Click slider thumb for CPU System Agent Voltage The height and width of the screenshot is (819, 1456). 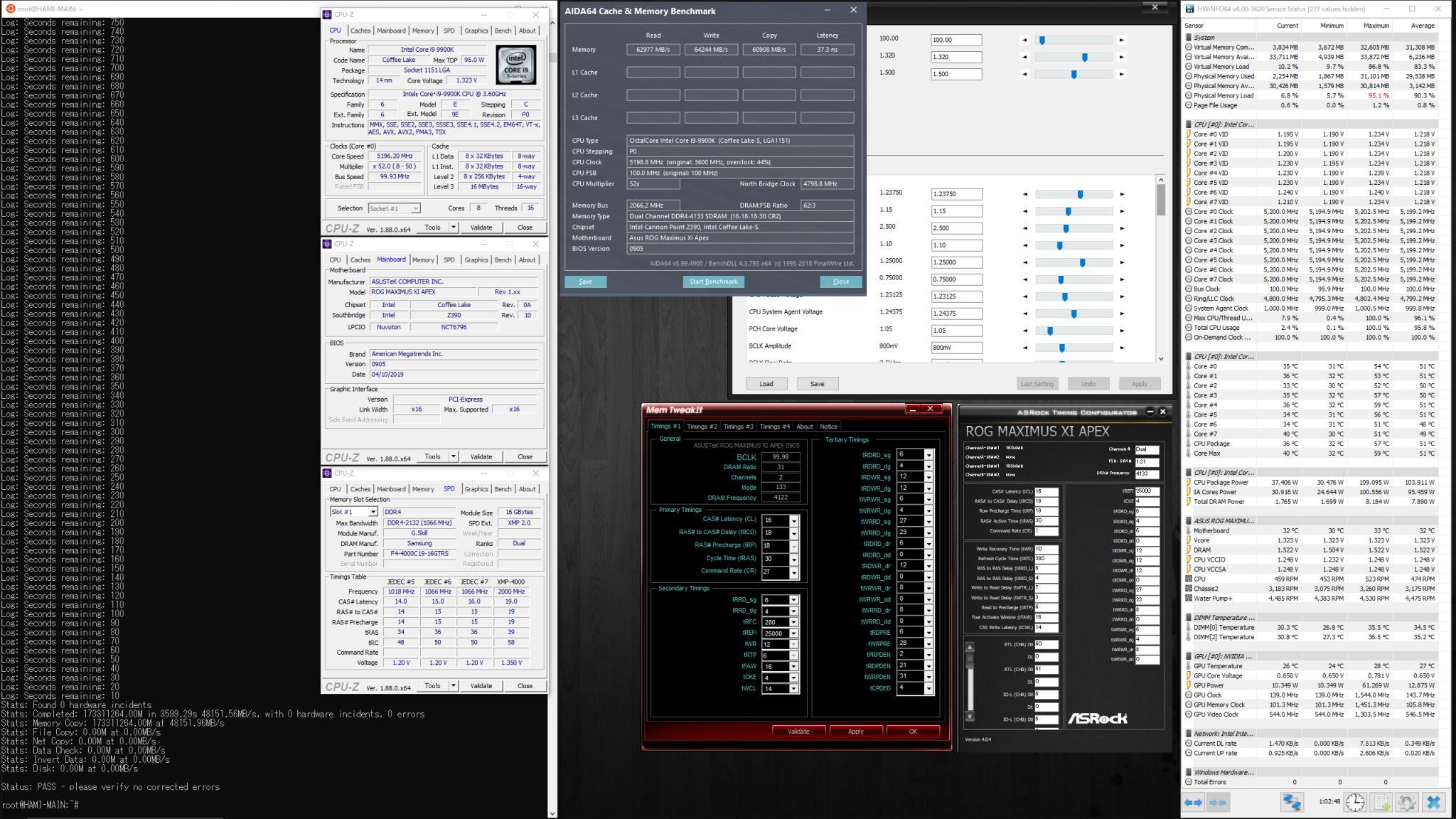[x=1074, y=314]
